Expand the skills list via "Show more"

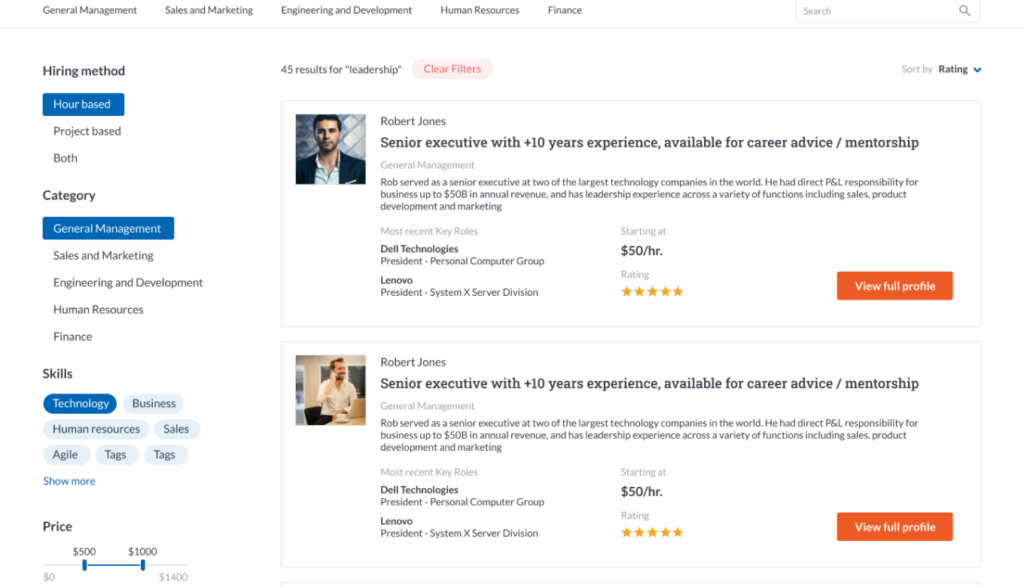(68, 480)
